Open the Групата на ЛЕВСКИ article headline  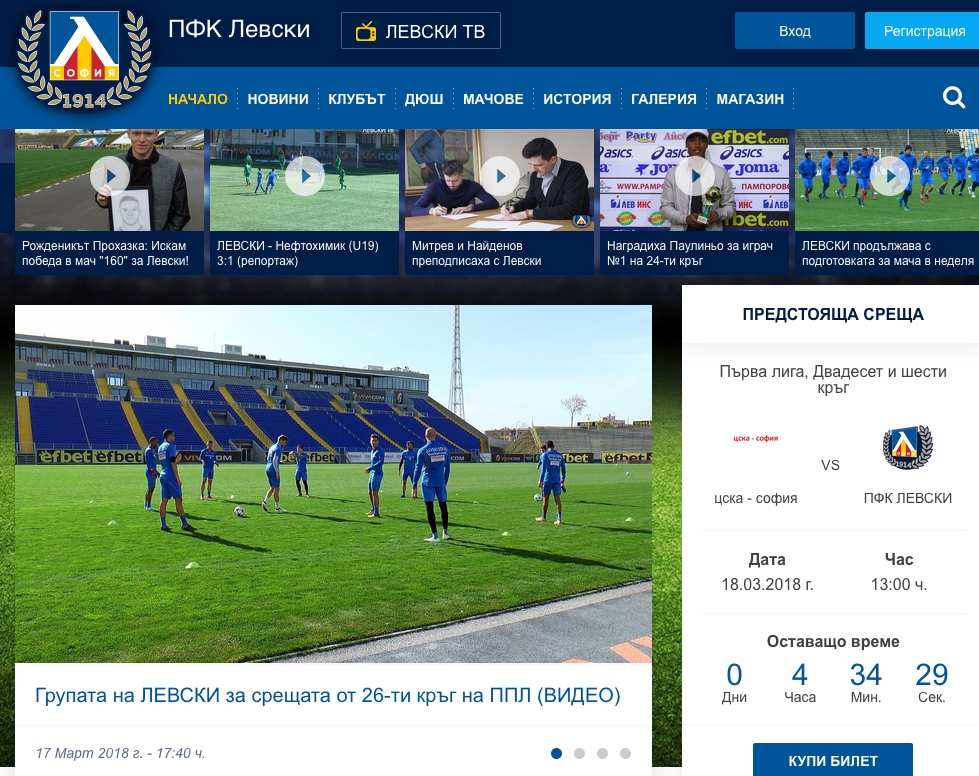[328, 695]
